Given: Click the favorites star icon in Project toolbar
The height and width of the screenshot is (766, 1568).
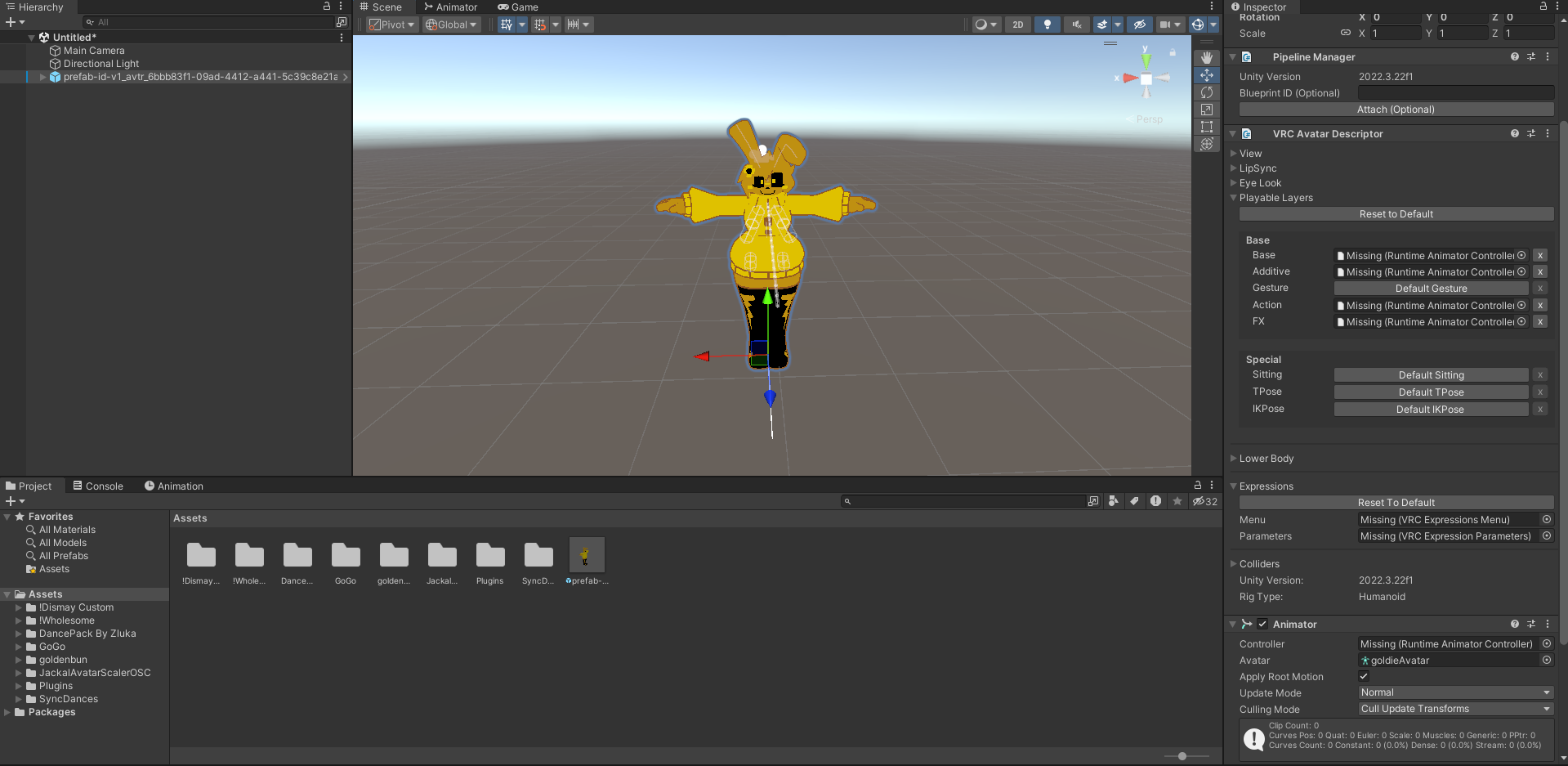Looking at the screenshot, I should [1177, 501].
